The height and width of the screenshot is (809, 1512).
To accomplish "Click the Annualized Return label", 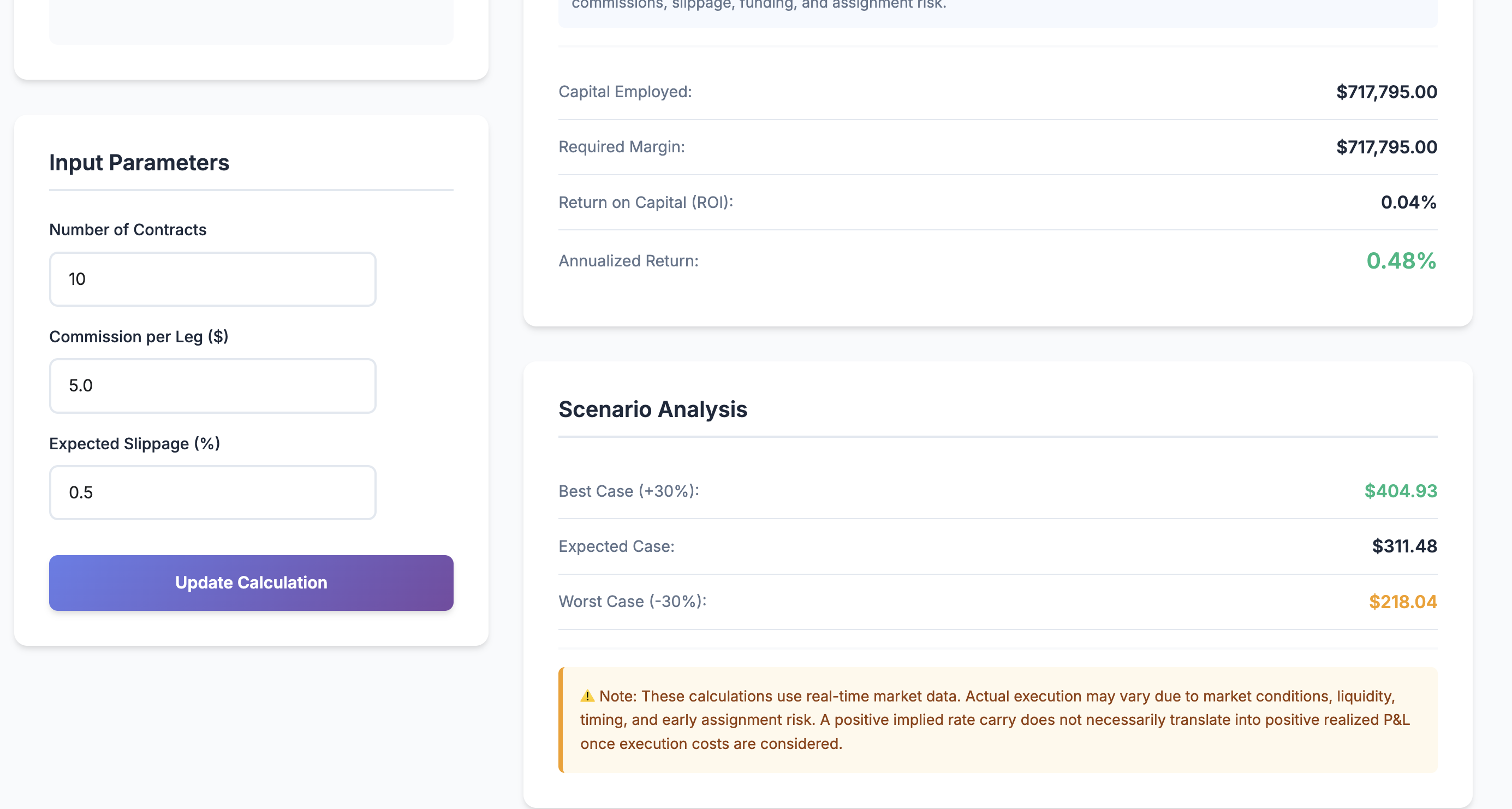I will pos(629,261).
